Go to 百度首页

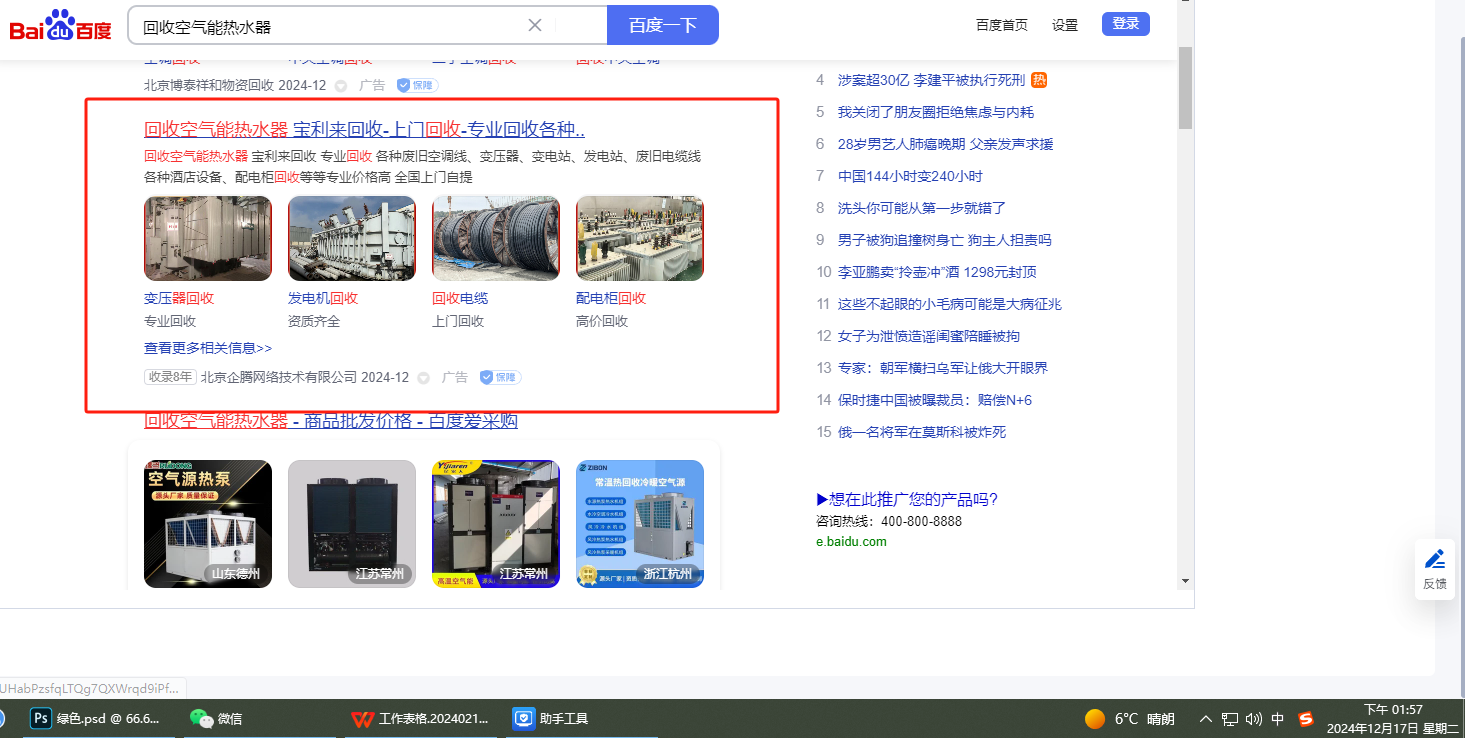click(x=1002, y=25)
